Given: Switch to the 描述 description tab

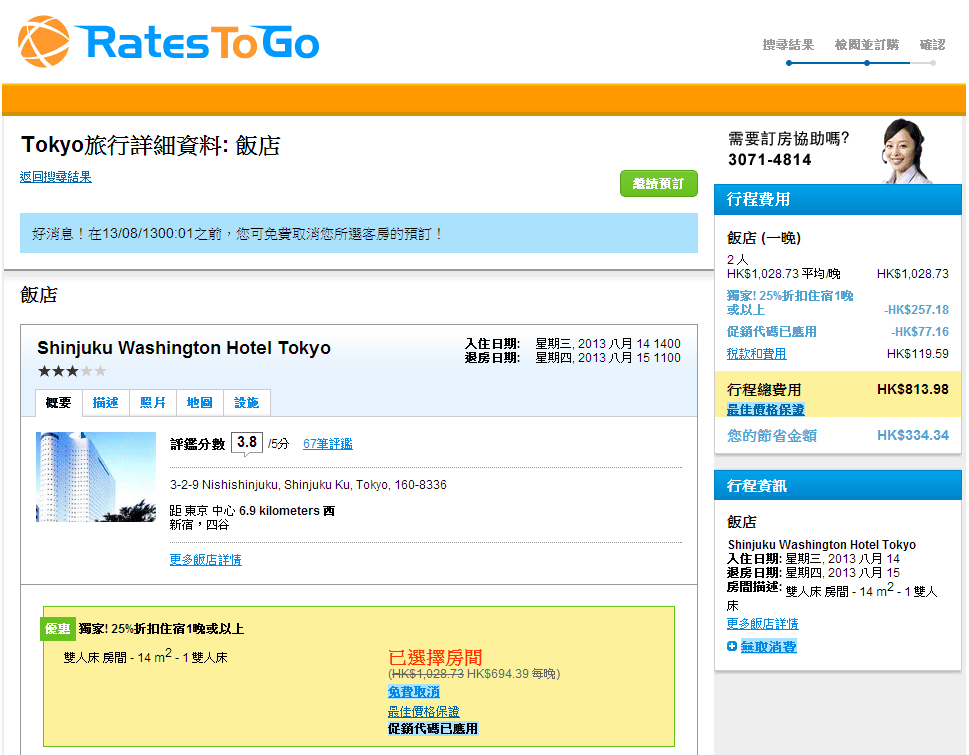Looking at the screenshot, I should click(105, 403).
